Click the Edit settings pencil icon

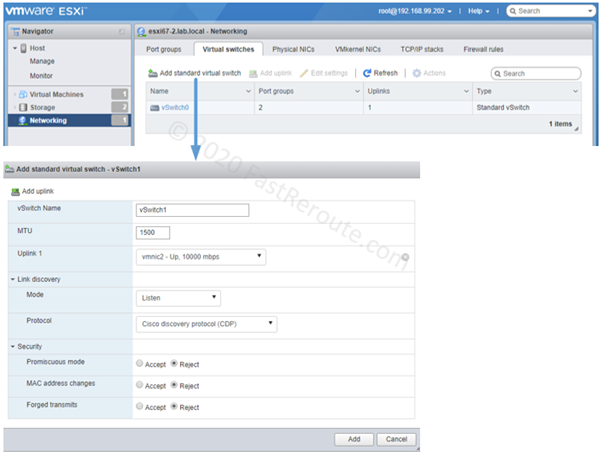[x=304, y=73]
